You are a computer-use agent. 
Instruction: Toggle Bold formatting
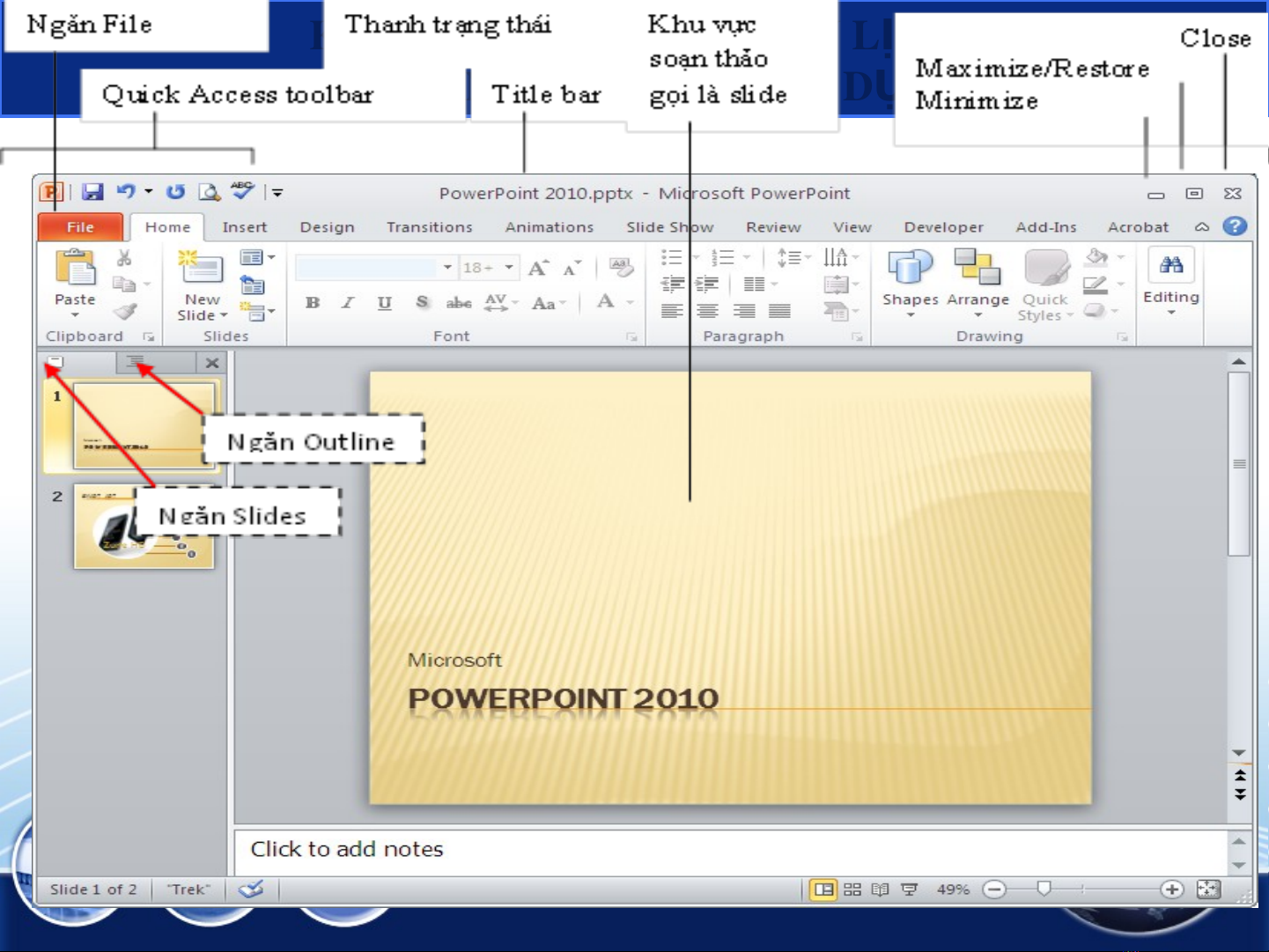313,303
